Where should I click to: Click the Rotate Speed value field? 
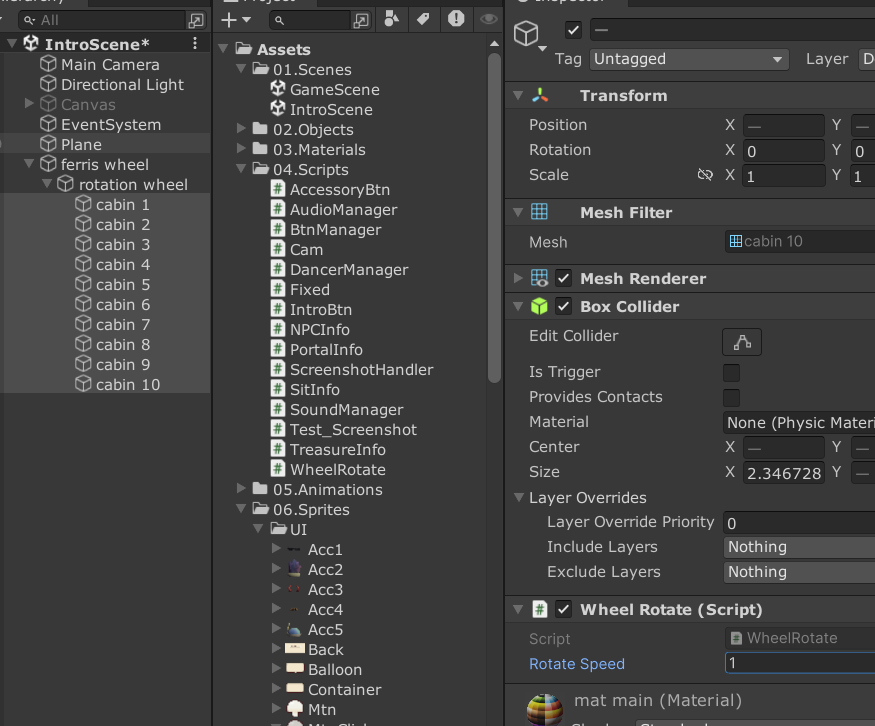pos(800,663)
